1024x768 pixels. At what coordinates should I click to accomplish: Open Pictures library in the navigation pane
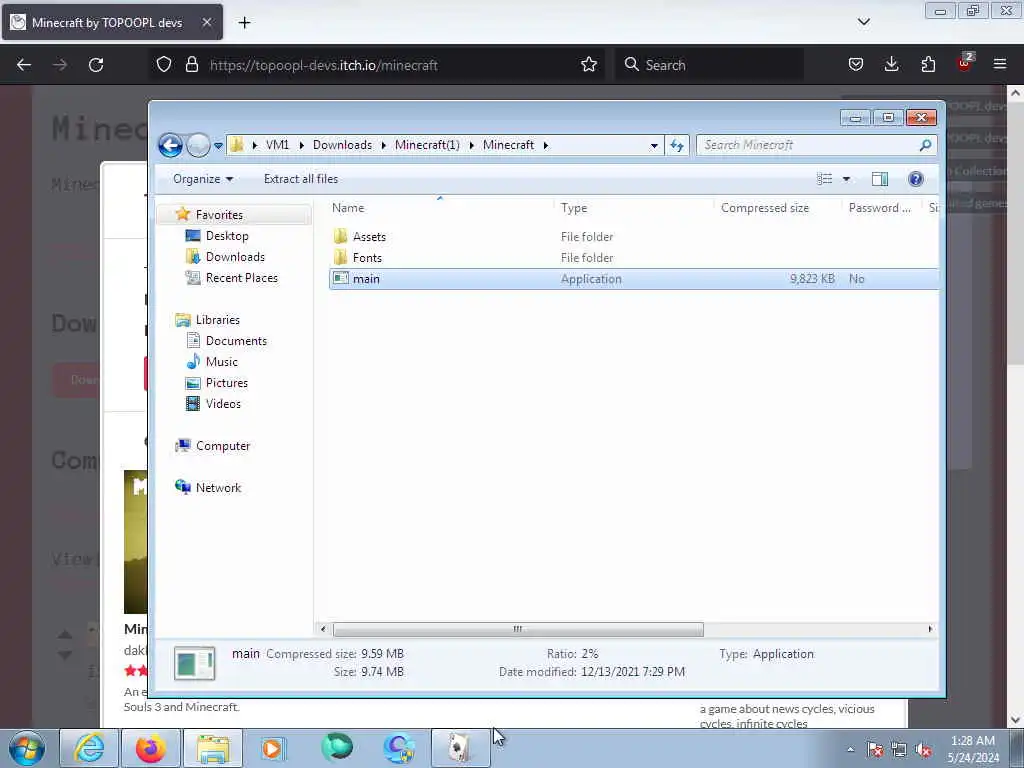click(227, 383)
